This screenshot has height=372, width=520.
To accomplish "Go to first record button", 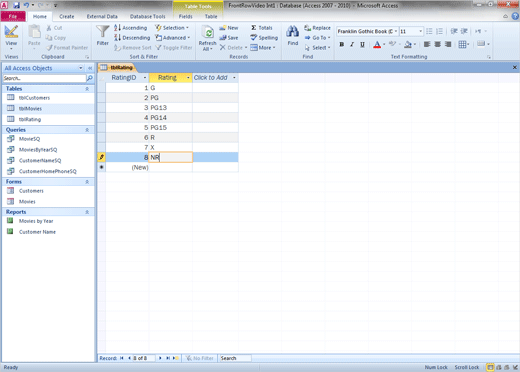I will 122,358.
